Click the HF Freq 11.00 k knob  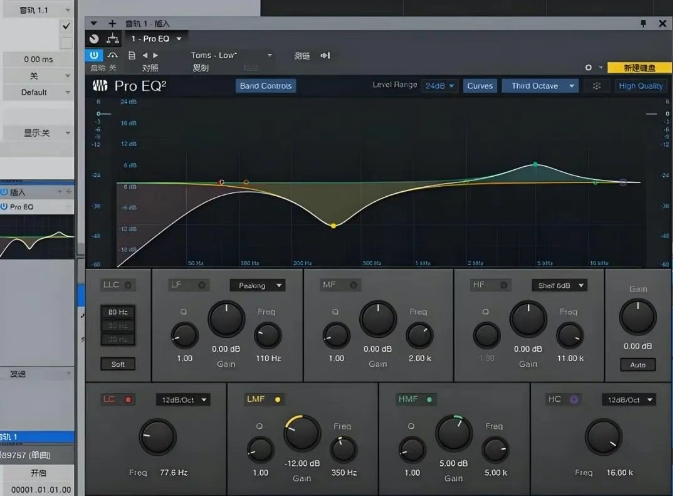coord(570,336)
